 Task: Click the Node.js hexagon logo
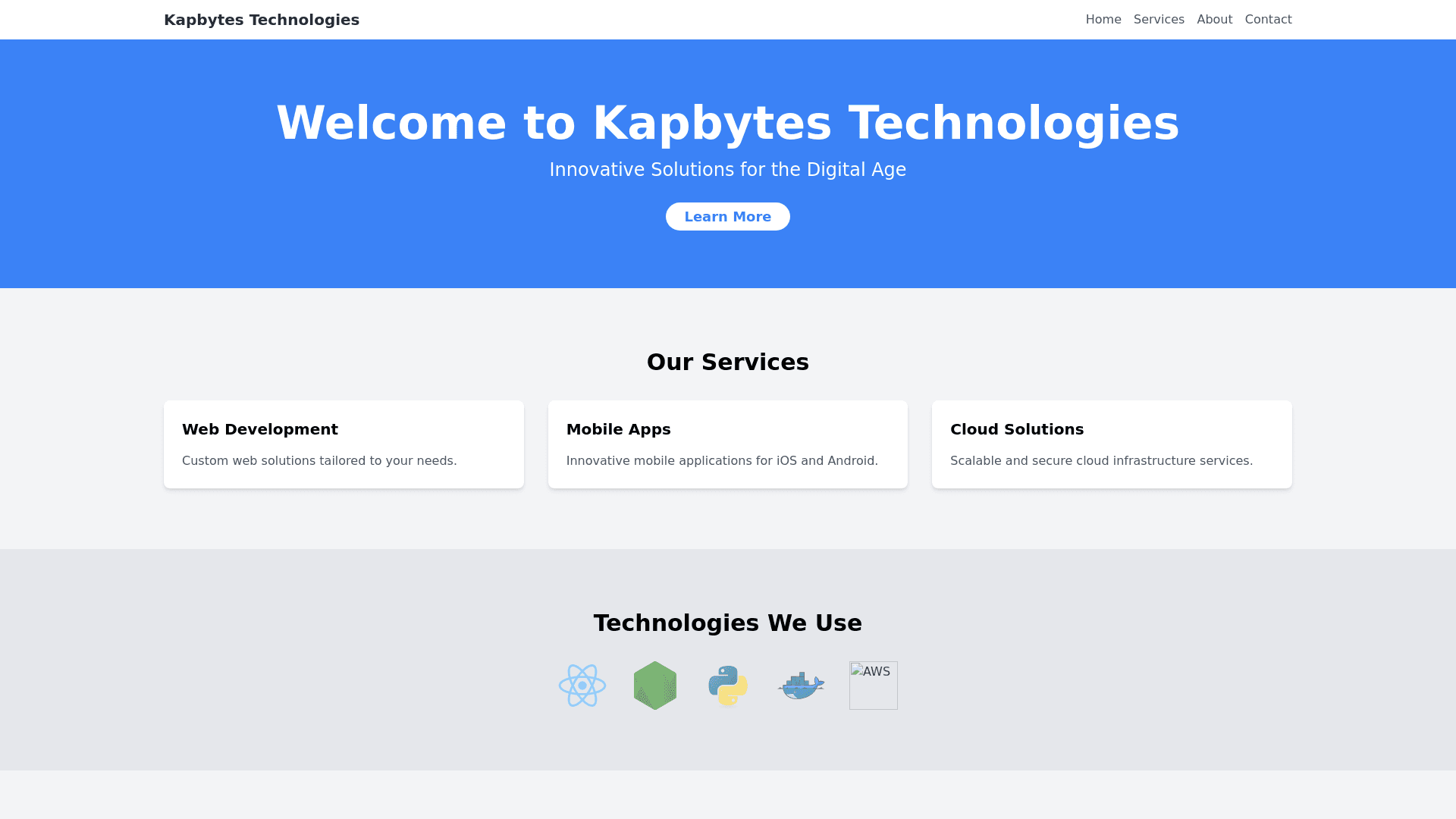point(655,686)
